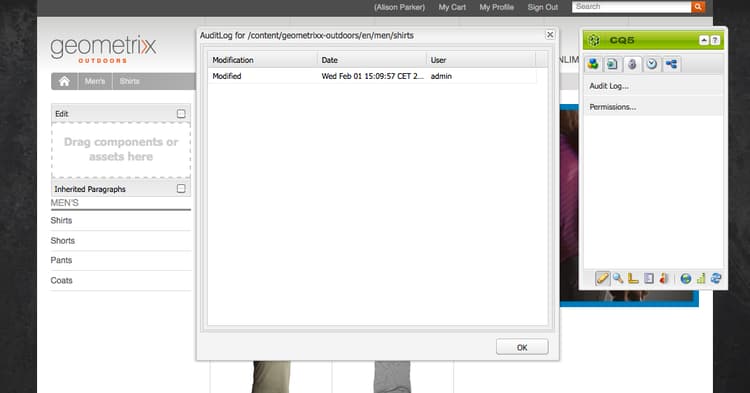
Task: Open Shirts in Men's sidebar menu
Action: pyautogui.click(x=61, y=220)
